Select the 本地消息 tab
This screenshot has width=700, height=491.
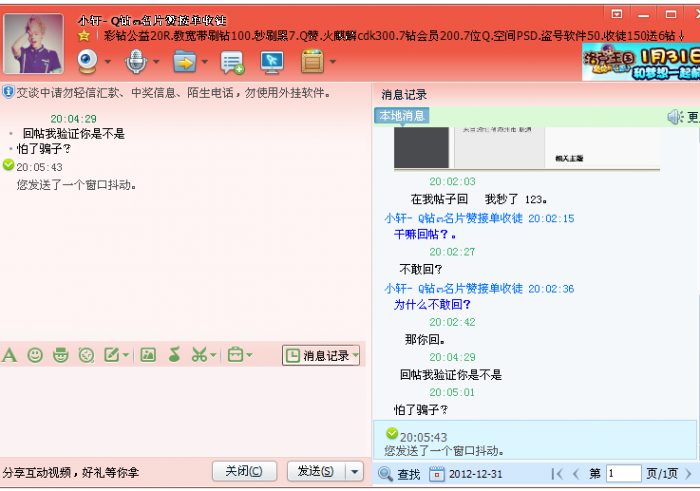pos(402,116)
